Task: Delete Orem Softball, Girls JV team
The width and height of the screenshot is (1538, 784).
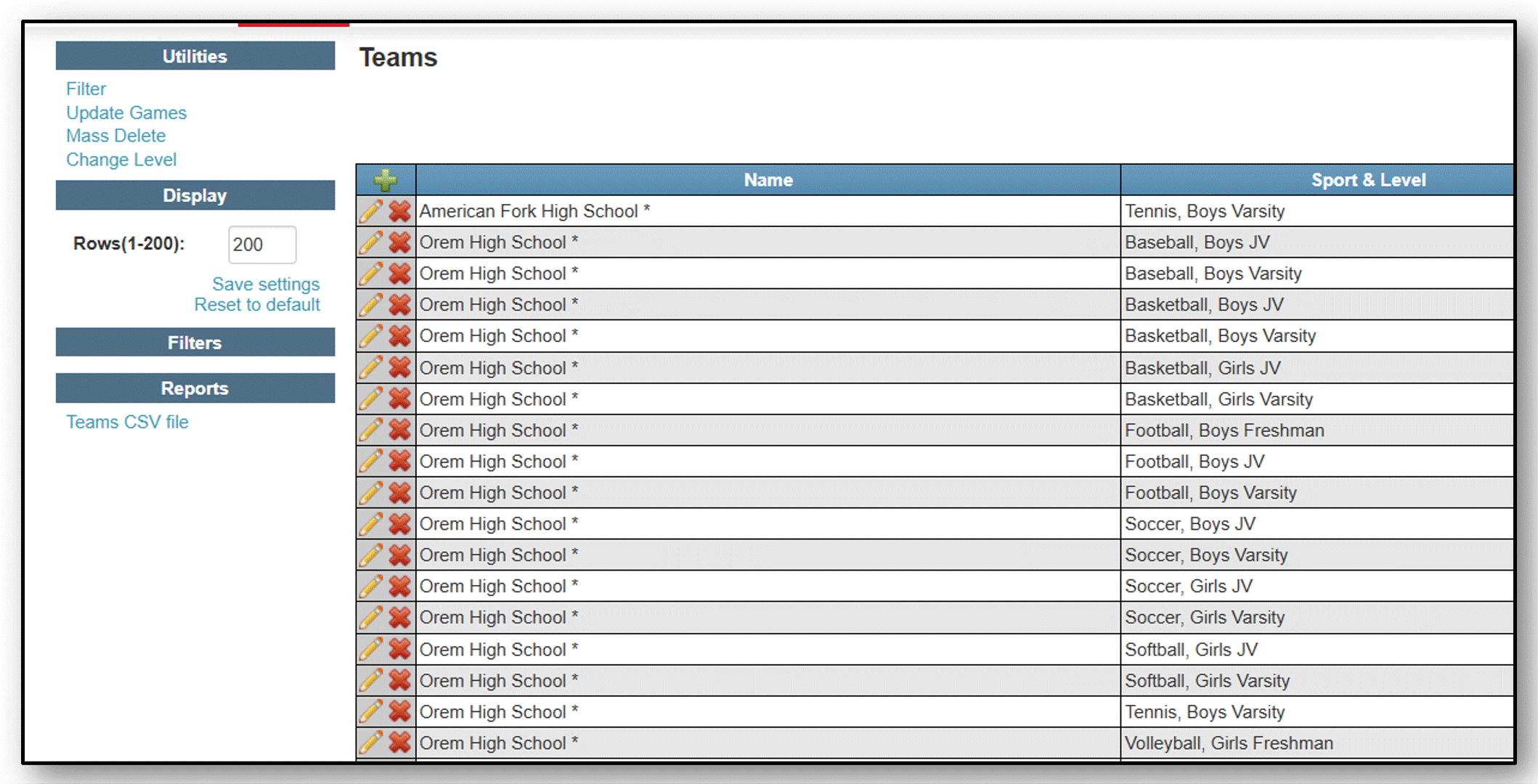Action: tap(399, 650)
